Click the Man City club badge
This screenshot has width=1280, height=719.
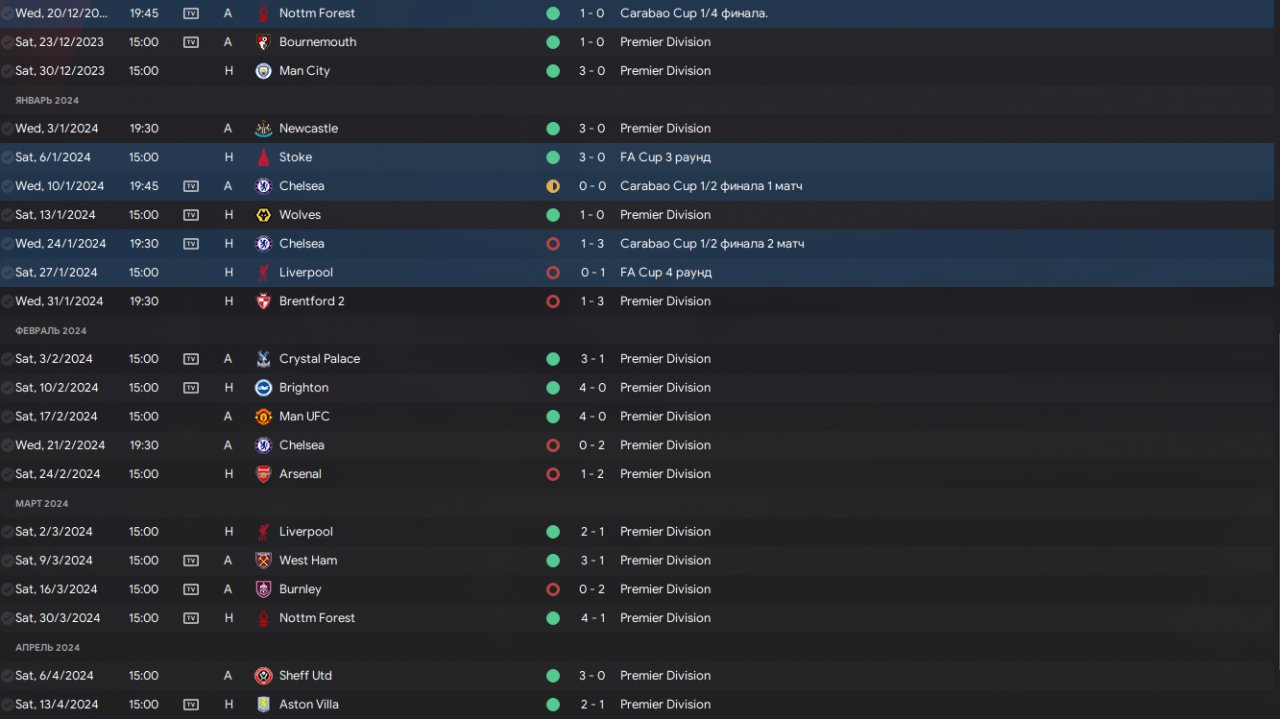(263, 71)
